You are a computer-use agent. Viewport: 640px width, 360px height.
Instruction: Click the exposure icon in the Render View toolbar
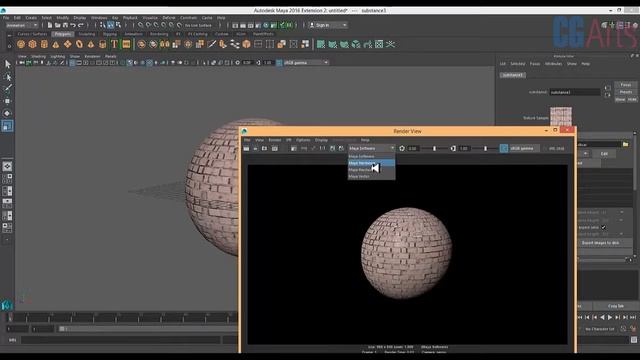coord(402,149)
